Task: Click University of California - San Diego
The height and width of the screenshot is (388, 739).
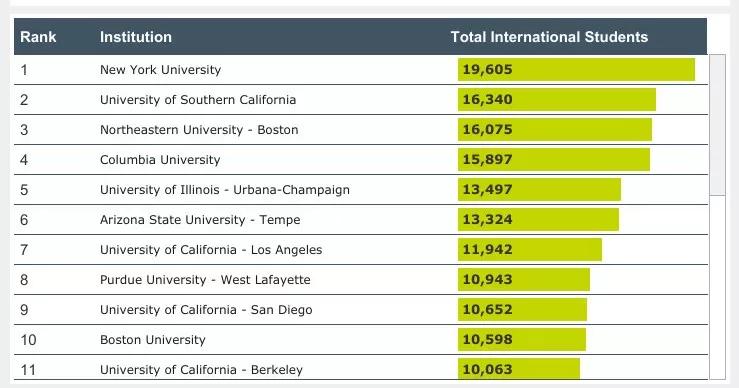Action: [206, 310]
